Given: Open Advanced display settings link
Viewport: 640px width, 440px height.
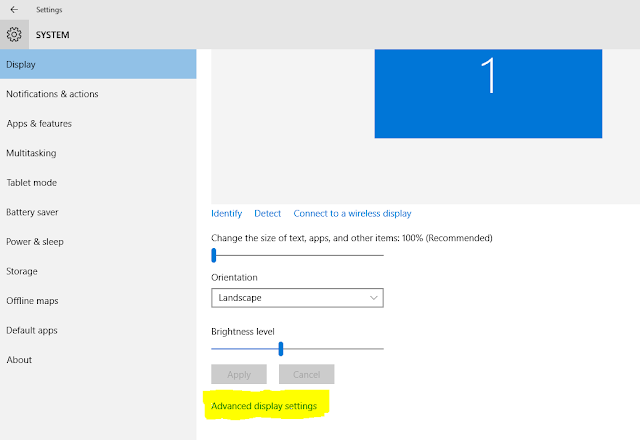Looking at the screenshot, I should 264,406.
